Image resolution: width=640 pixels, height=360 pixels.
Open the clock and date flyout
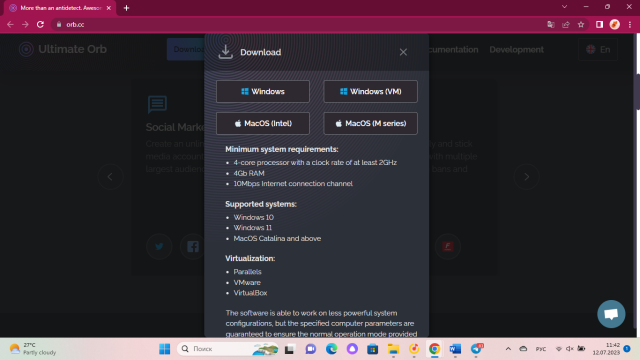[x=607, y=349]
